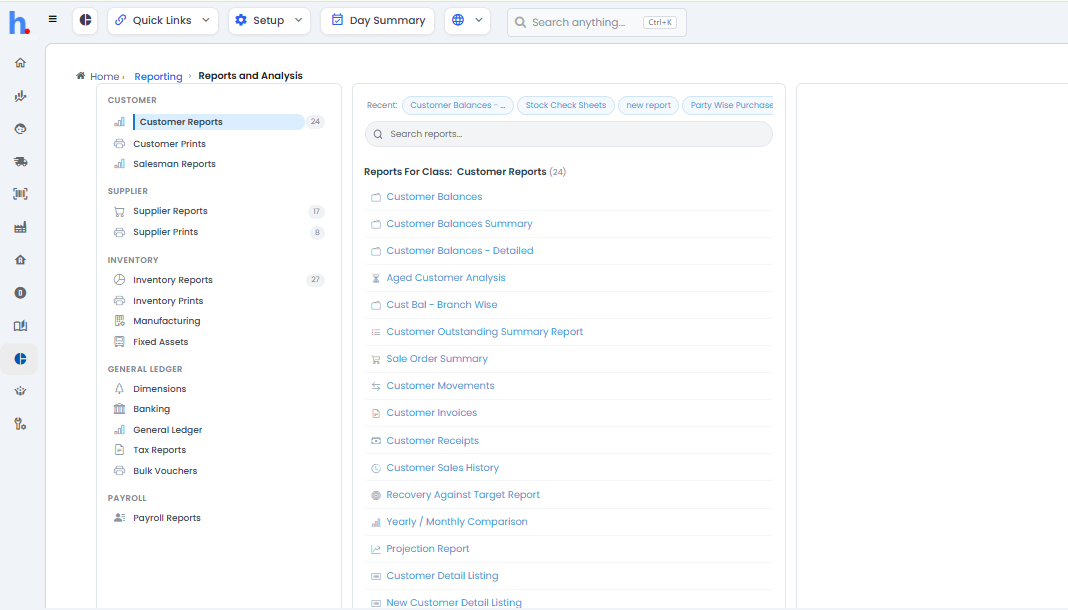Click the barcode scanner icon in sidebar

(x=20, y=194)
